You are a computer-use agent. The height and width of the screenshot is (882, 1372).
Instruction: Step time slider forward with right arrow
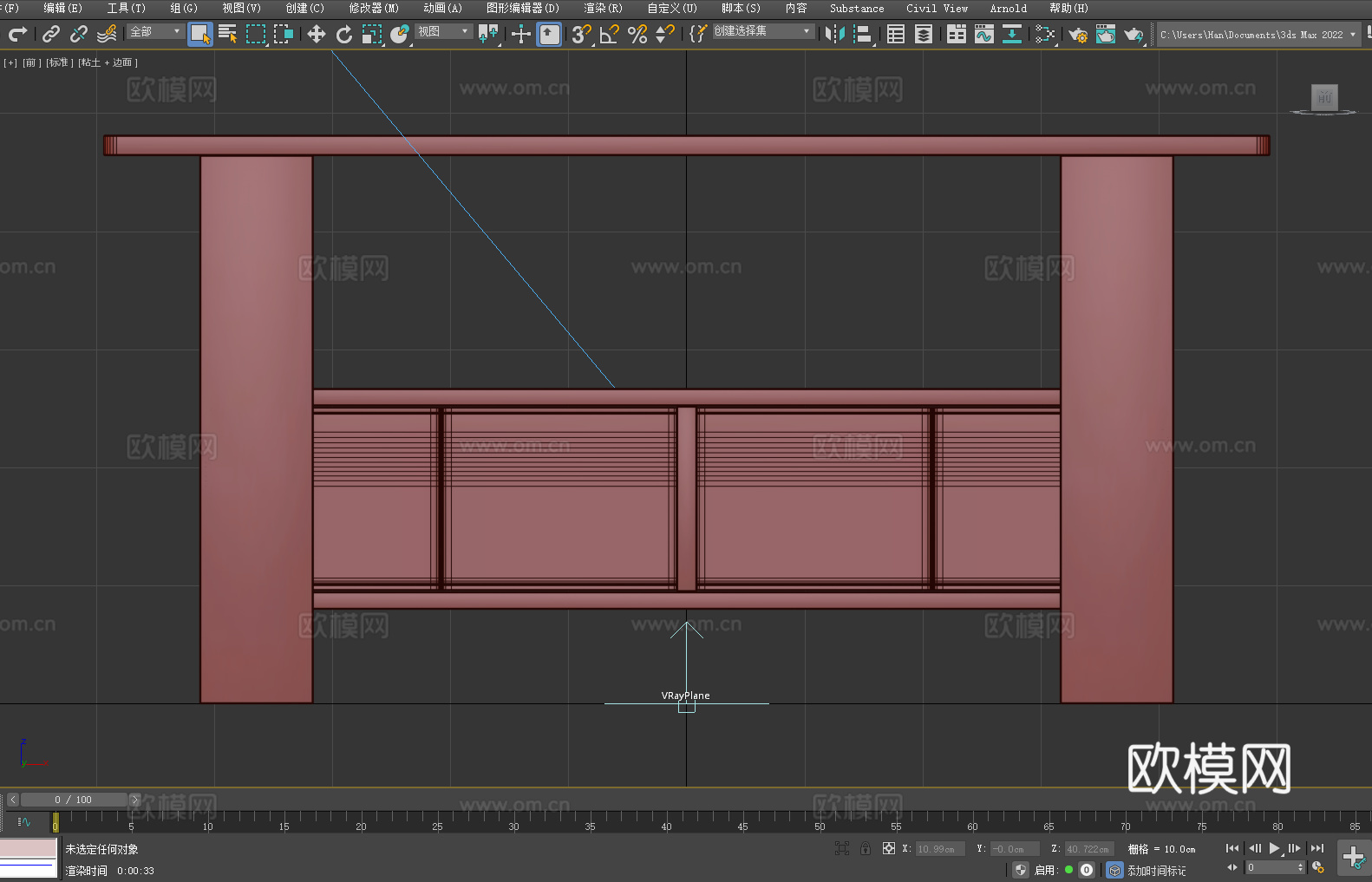(134, 800)
